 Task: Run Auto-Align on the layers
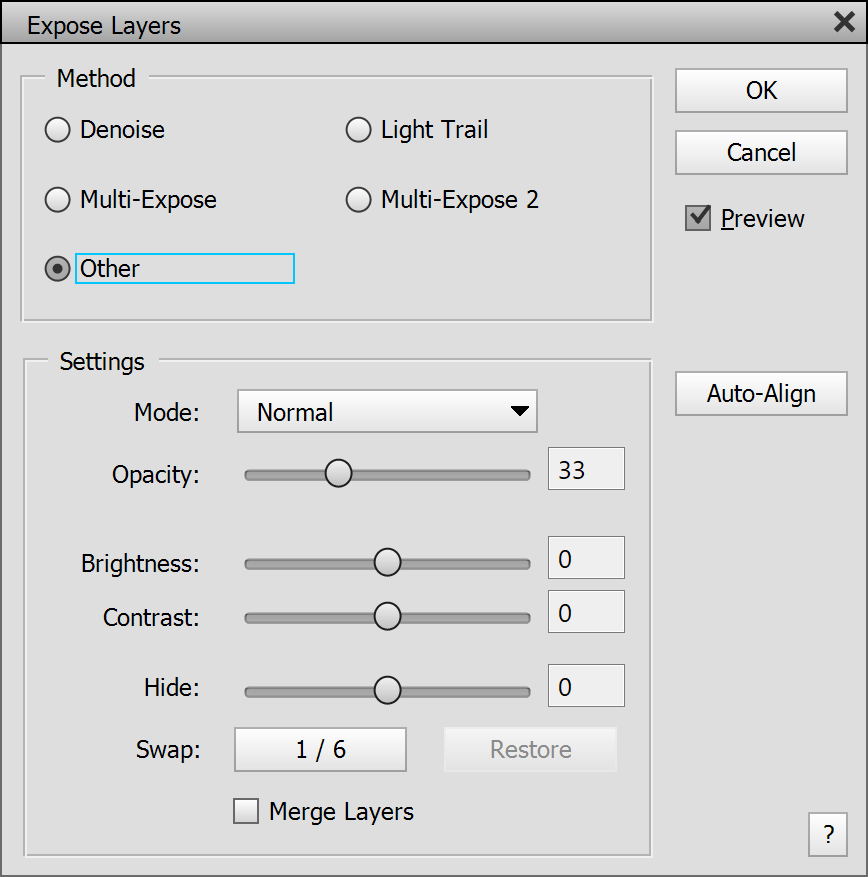click(x=761, y=393)
